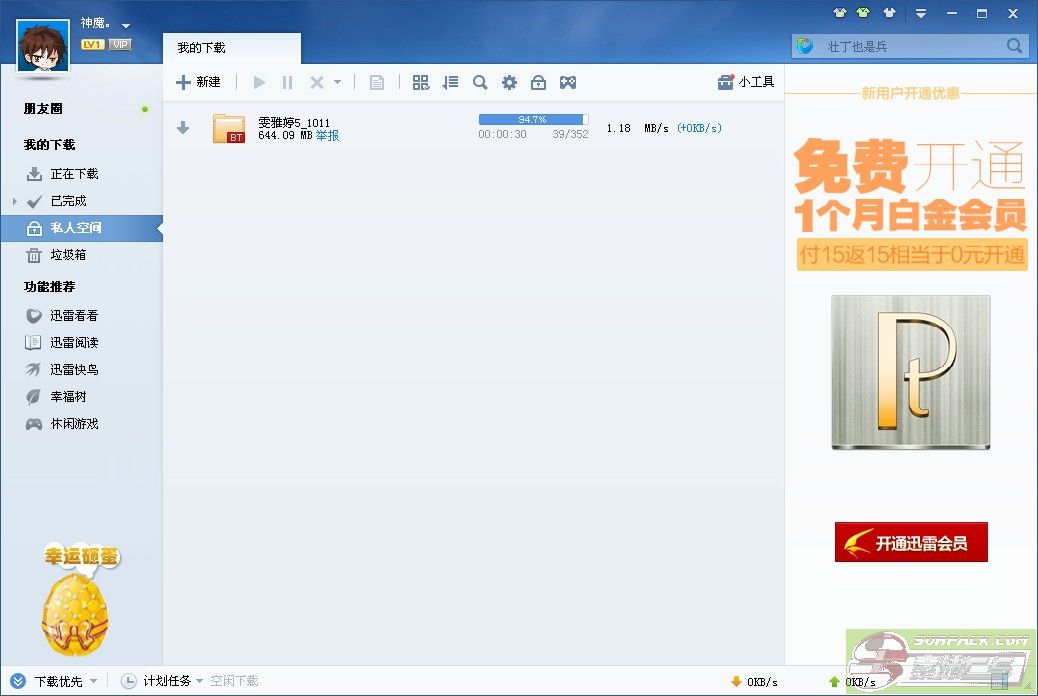Screen dimensions: 1038x696
Task: Click the 开通迅雷会员 button
Action: tap(911, 542)
